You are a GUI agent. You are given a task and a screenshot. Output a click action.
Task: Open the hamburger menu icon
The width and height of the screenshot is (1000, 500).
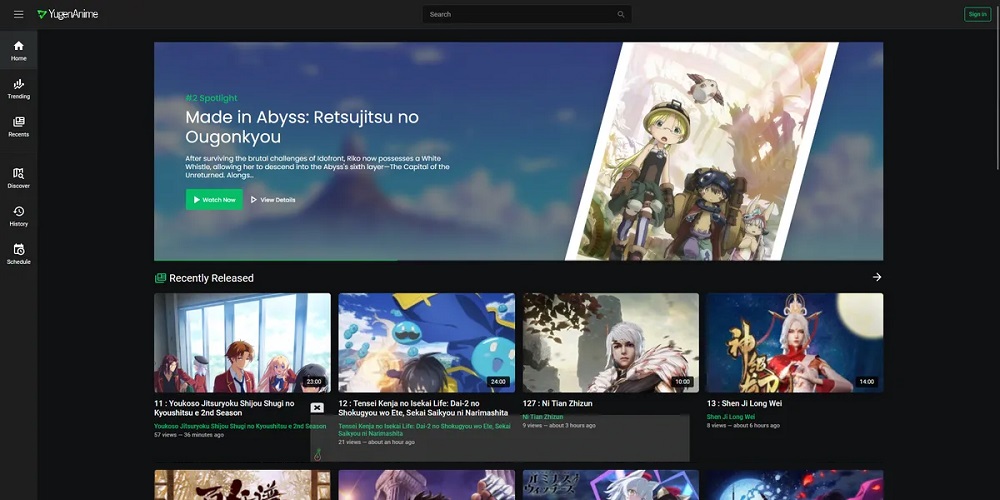18,14
